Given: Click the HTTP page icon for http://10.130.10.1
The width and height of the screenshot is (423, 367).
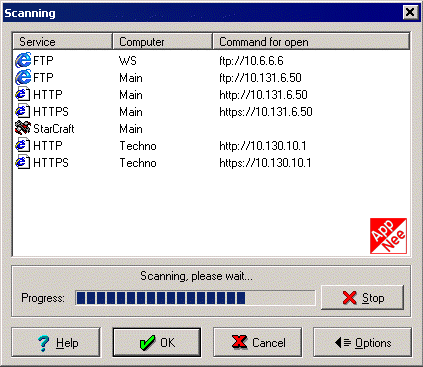Looking at the screenshot, I should [23, 145].
